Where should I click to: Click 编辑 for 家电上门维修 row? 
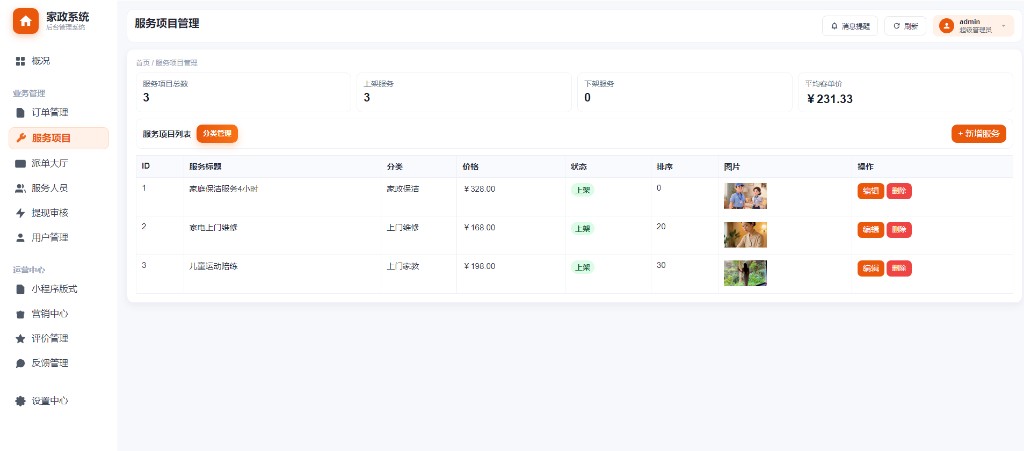tap(871, 230)
